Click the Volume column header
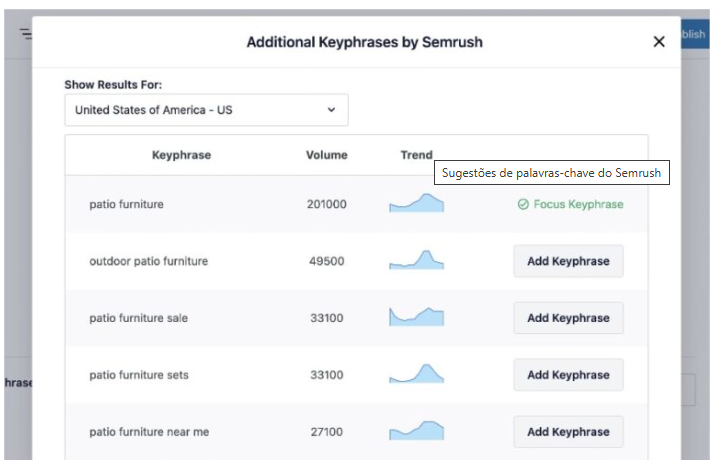710x468 pixels. click(326, 155)
